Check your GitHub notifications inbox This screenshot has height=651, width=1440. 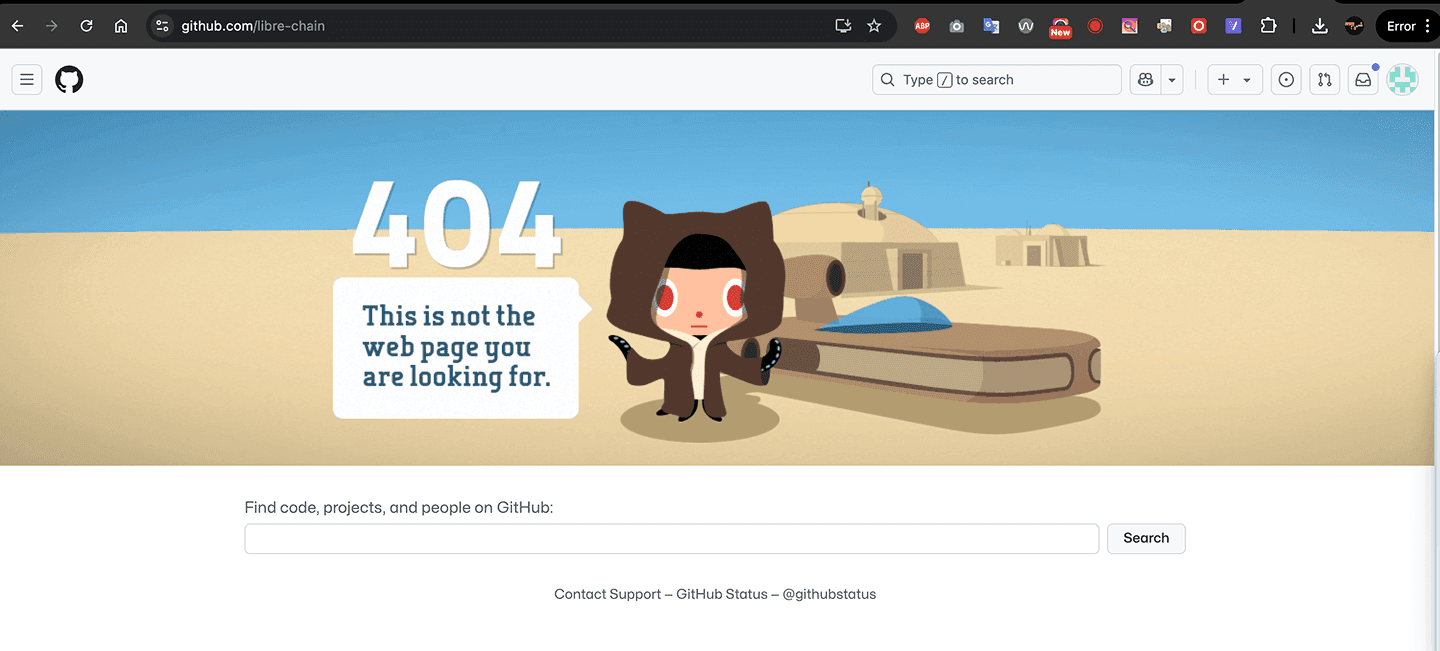point(1362,79)
